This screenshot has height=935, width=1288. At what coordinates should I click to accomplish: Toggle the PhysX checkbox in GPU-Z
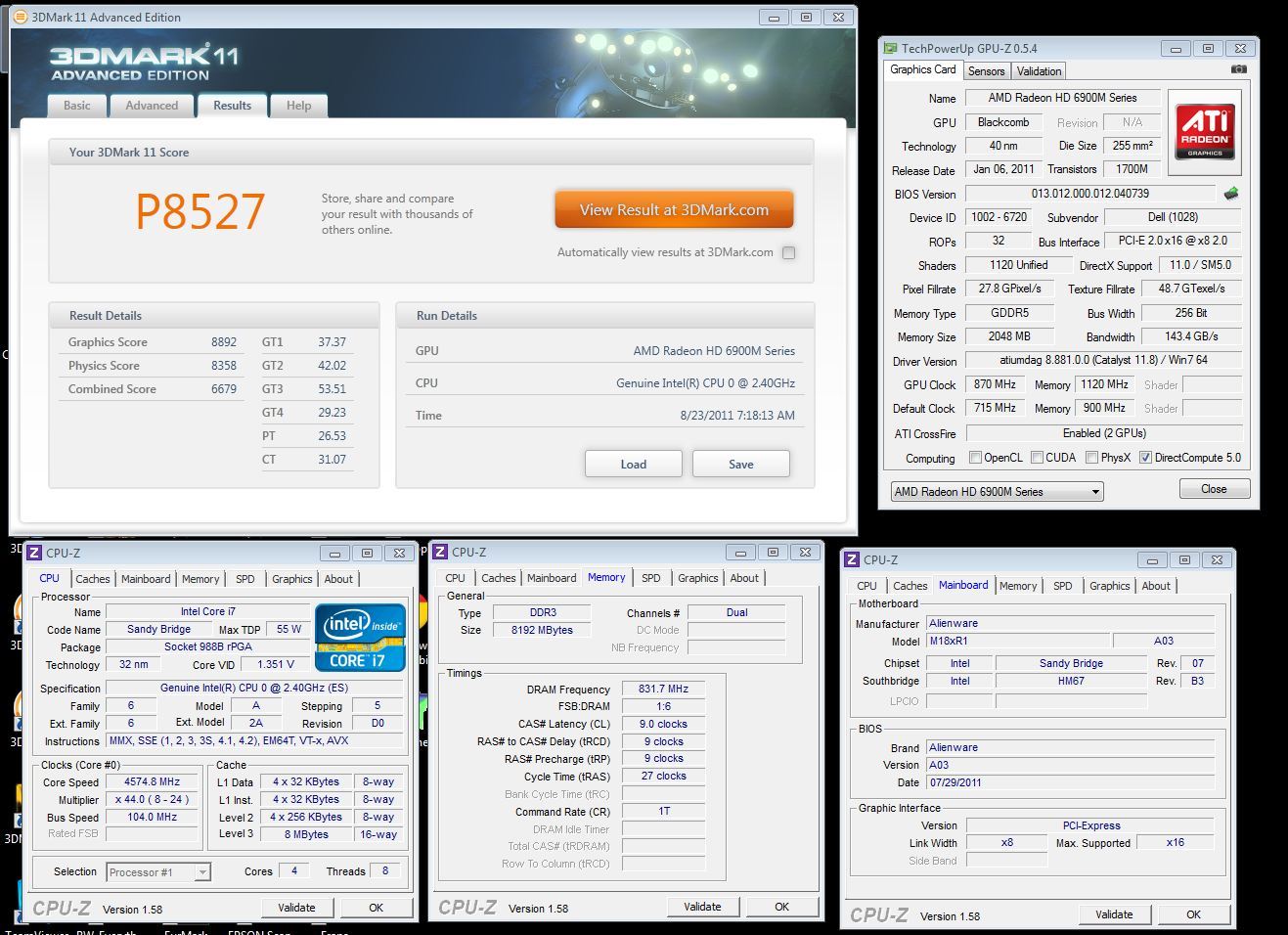click(x=1091, y=458)
